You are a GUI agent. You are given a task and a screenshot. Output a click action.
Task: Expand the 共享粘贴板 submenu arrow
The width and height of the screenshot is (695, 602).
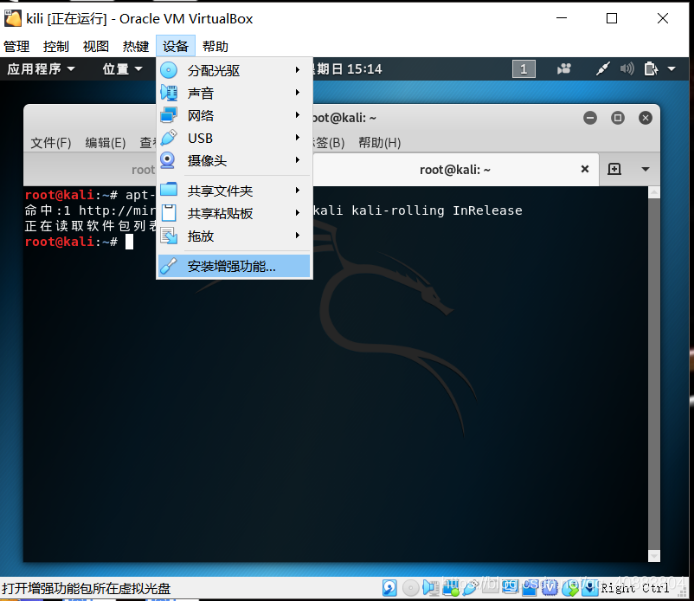coord(298,213)
